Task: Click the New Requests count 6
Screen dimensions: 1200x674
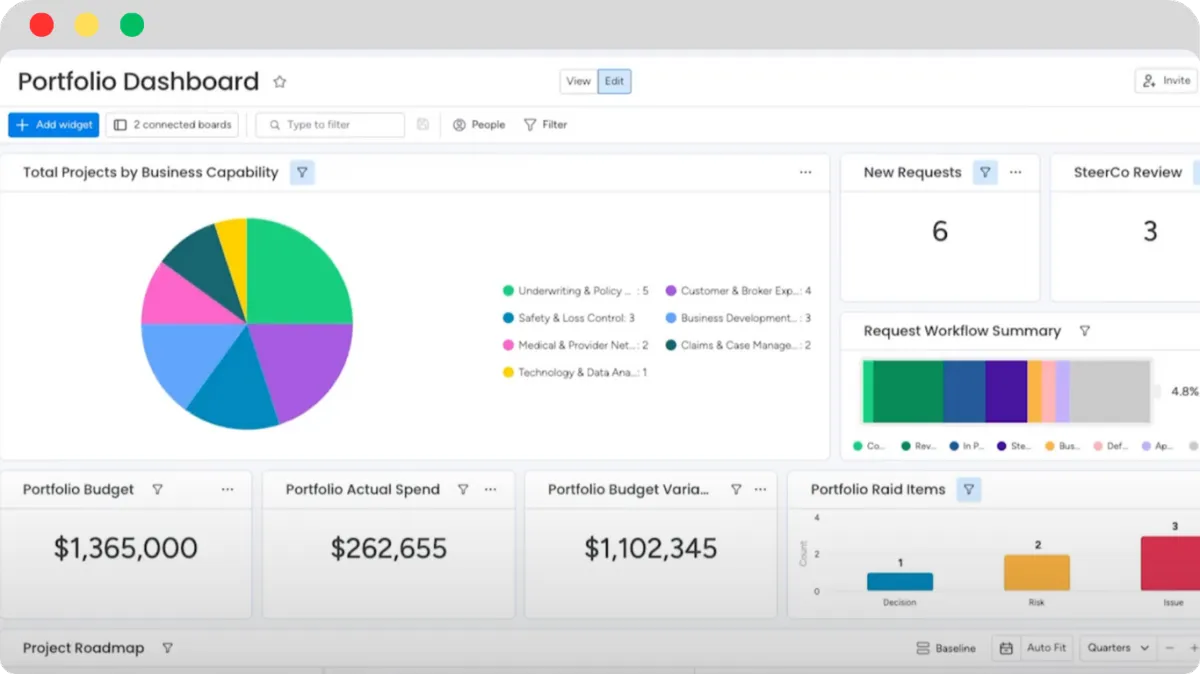Action: click(940, 232)
